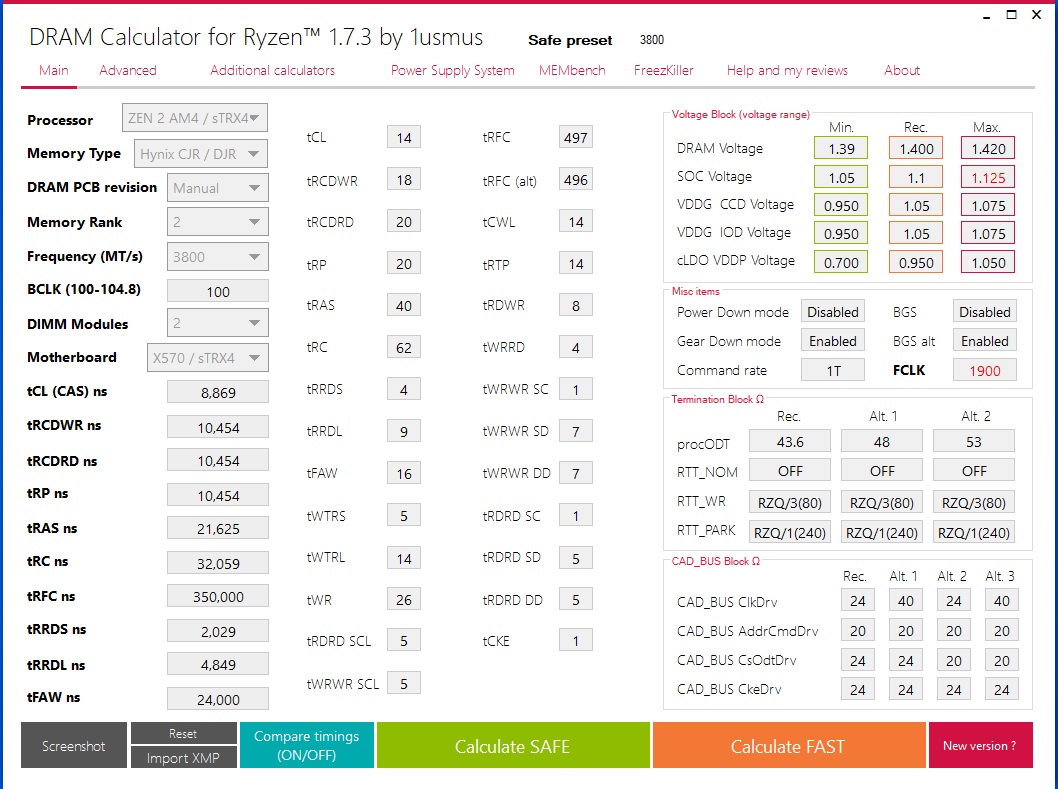Click the DRAM Voltage Min. value
The image size is (1058, 789).
(841, 148)
